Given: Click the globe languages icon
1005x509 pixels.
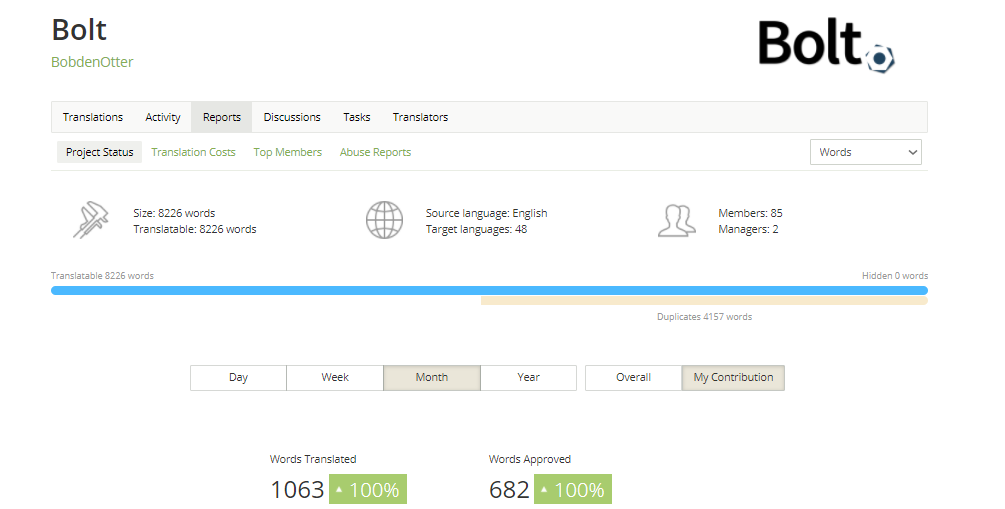Looking at the screenshot, I should tap(385, 220).
